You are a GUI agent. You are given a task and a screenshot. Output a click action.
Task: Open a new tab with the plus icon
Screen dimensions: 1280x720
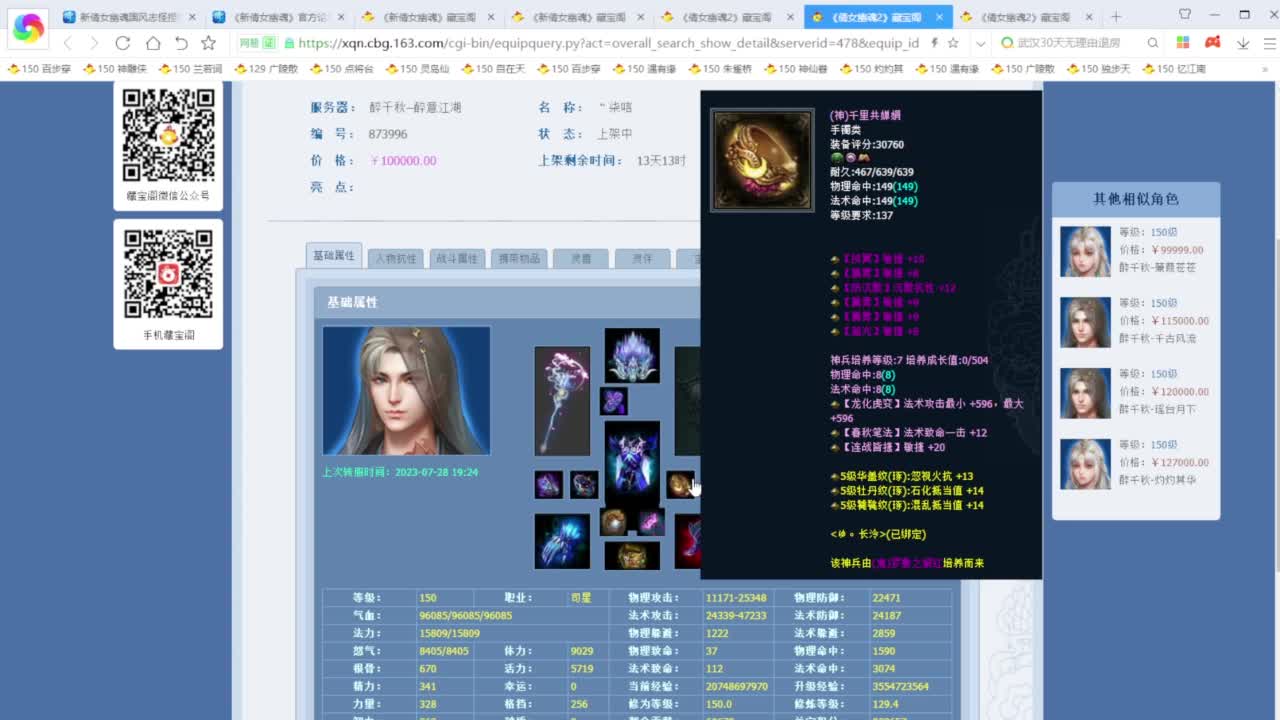[1116, 17]
